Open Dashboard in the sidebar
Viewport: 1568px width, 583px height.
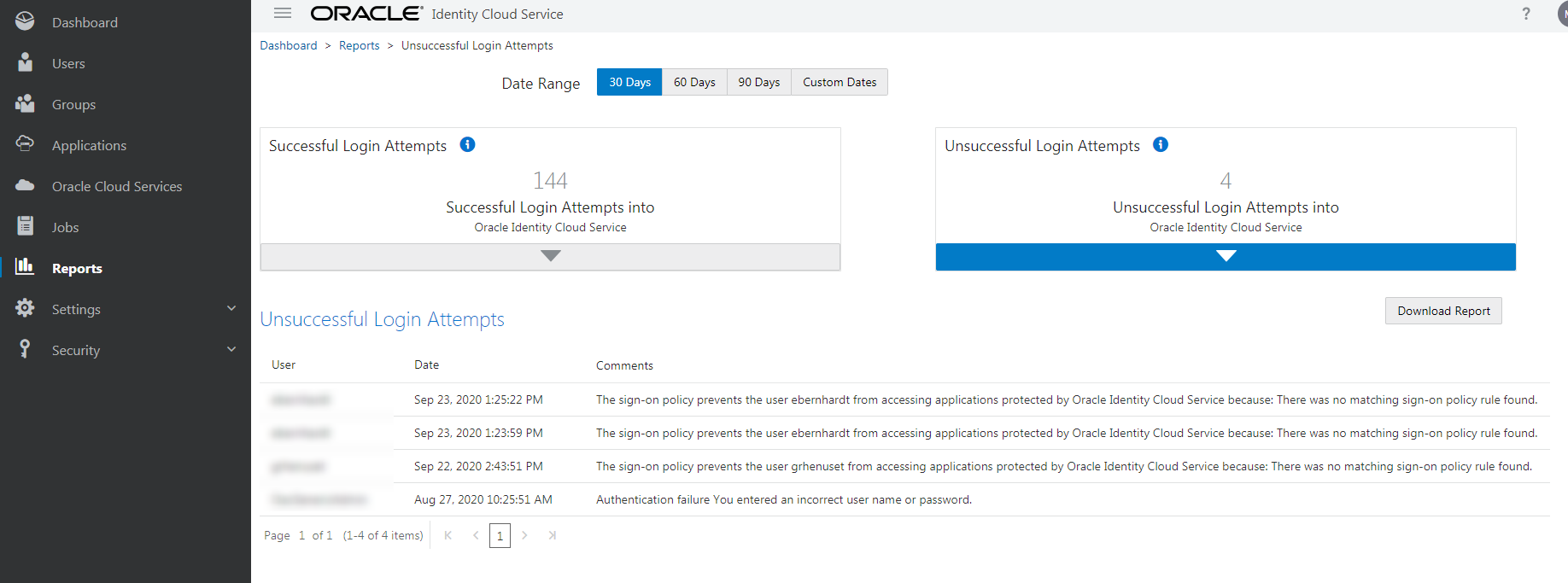[x=85, y=22]
